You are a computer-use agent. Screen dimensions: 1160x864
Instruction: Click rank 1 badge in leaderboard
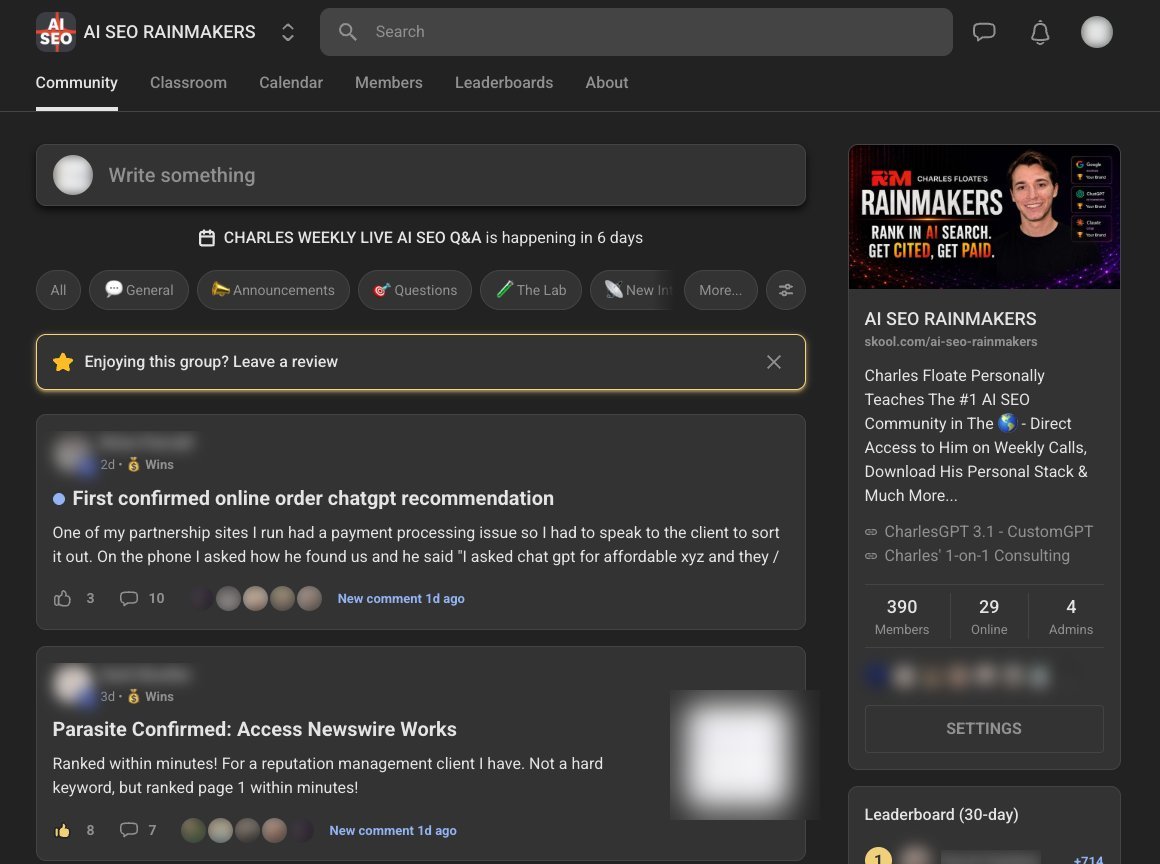pyautogui.click(x=878, y=858)
